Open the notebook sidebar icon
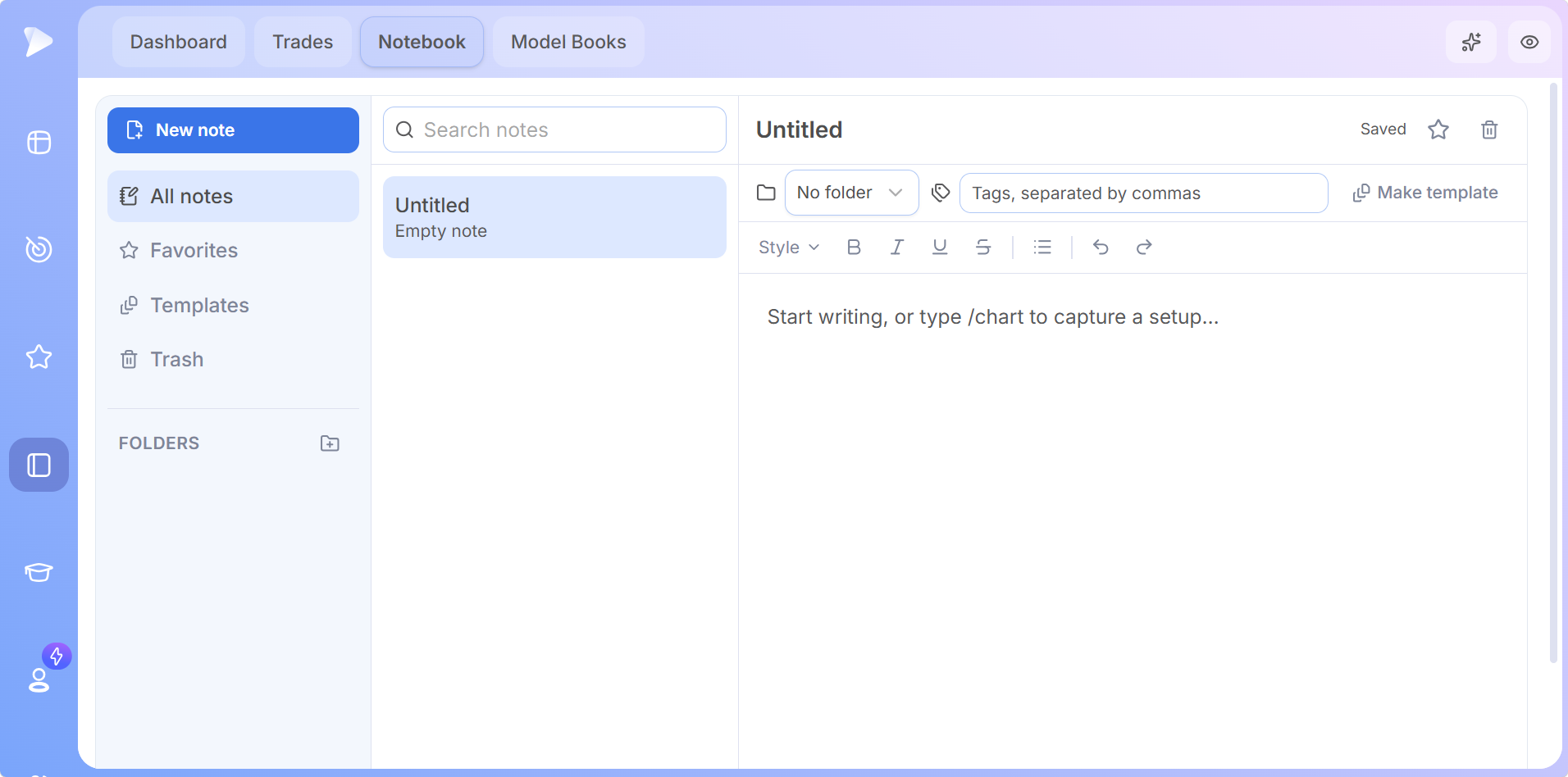The image size is (1568, 777). point(39,465)
